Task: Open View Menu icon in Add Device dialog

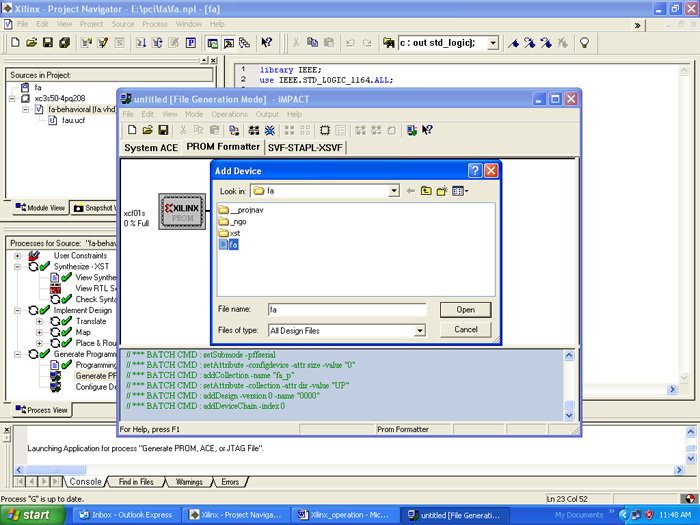Action: [x=460, y=191]
